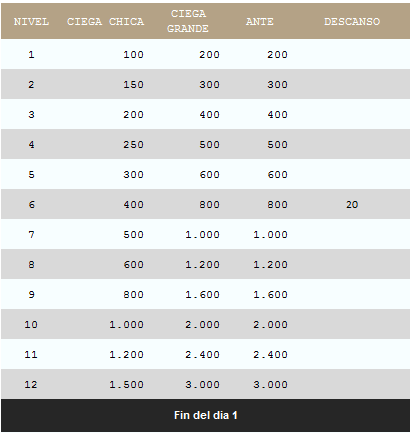Select big blind 2.400 in level 11
This screenshot has height=433, width=413.
pyautogui.click(x=202, y=354)
